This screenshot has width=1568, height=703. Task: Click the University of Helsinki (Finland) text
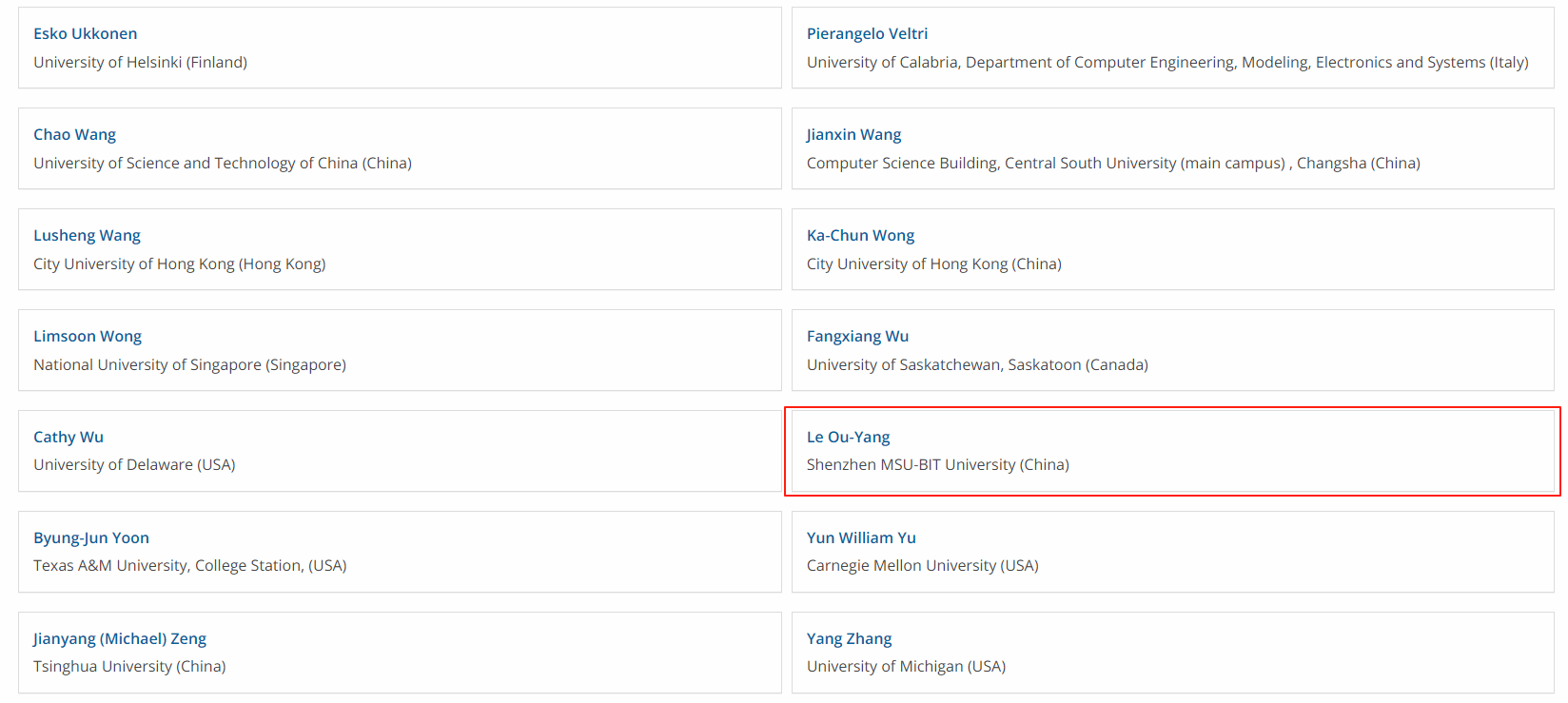(x=140, y=63)
